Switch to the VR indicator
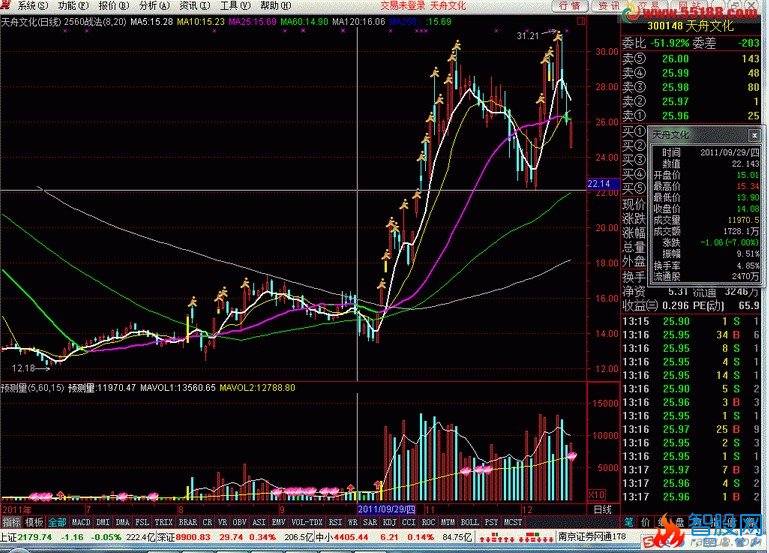The height and width of the screenshot is (553, 769). click(223, 523)
